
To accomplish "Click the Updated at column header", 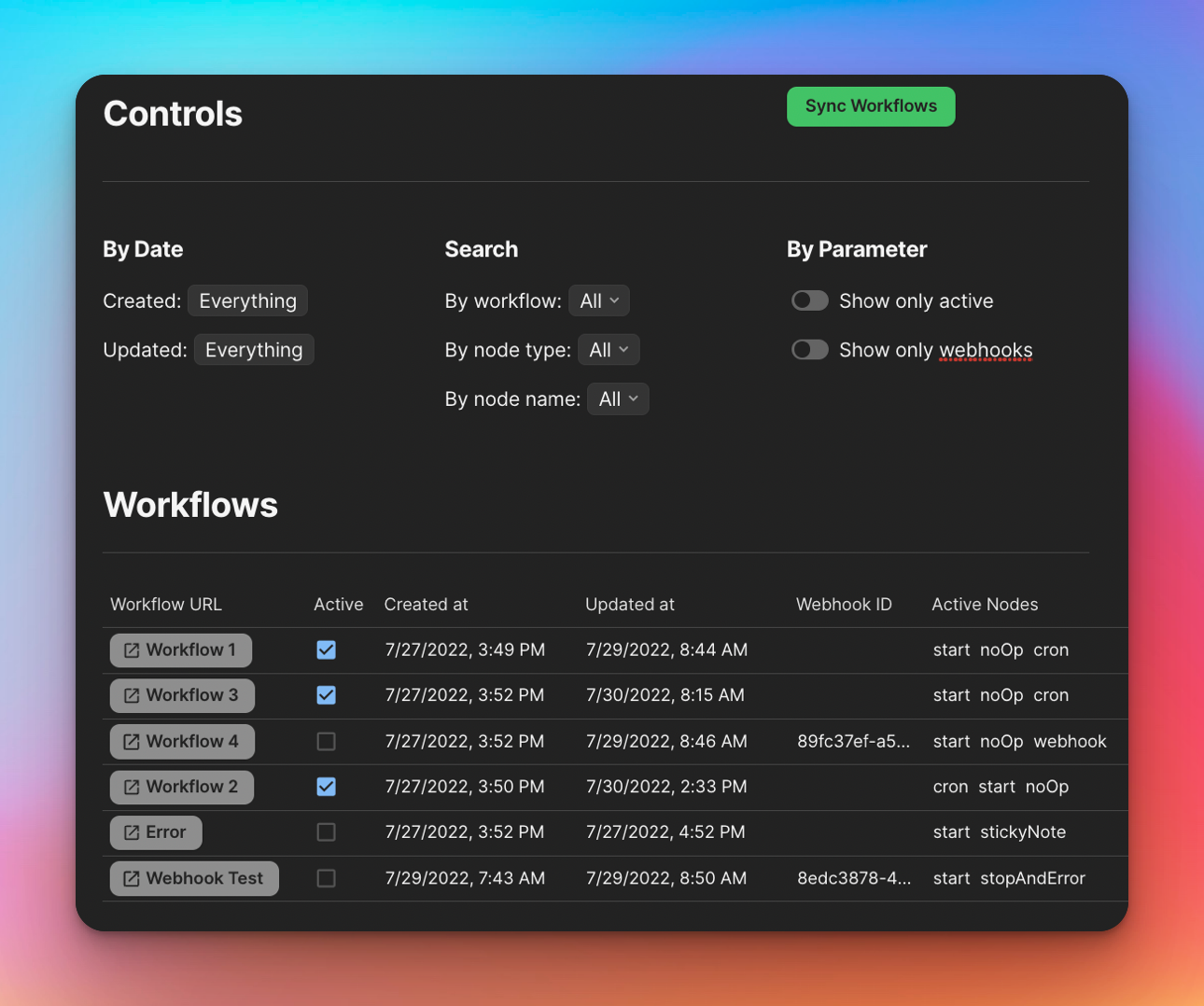I will (630, 605).
